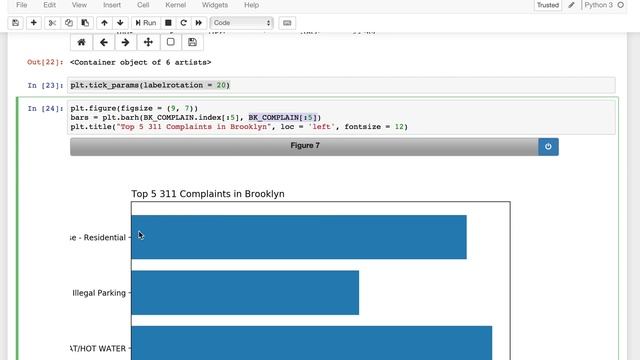640x360 pixels.
Task: Open the Cell menu
Action: pyautogui.click(x=143, y=5)
